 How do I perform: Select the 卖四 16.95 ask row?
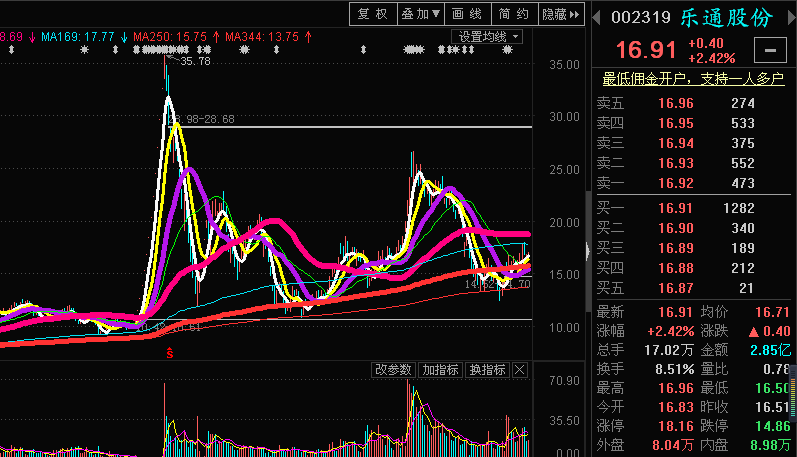(694, 123)
